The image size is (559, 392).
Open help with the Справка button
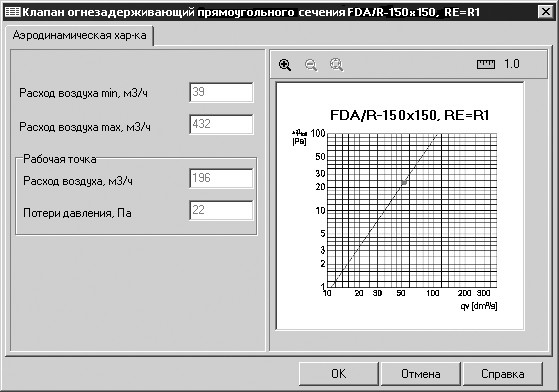[503, 374]
